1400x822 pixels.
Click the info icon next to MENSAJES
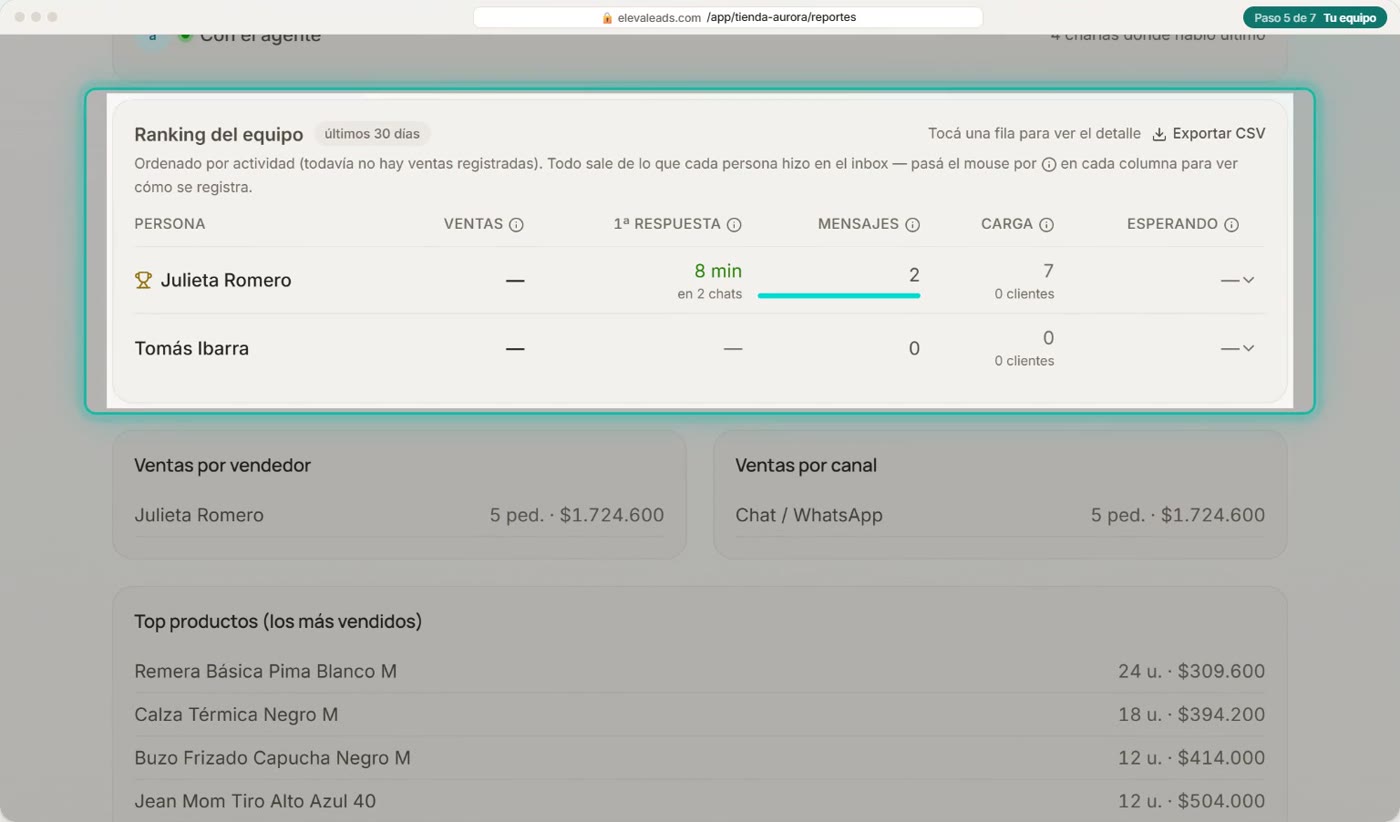click(x=912, y=225)
